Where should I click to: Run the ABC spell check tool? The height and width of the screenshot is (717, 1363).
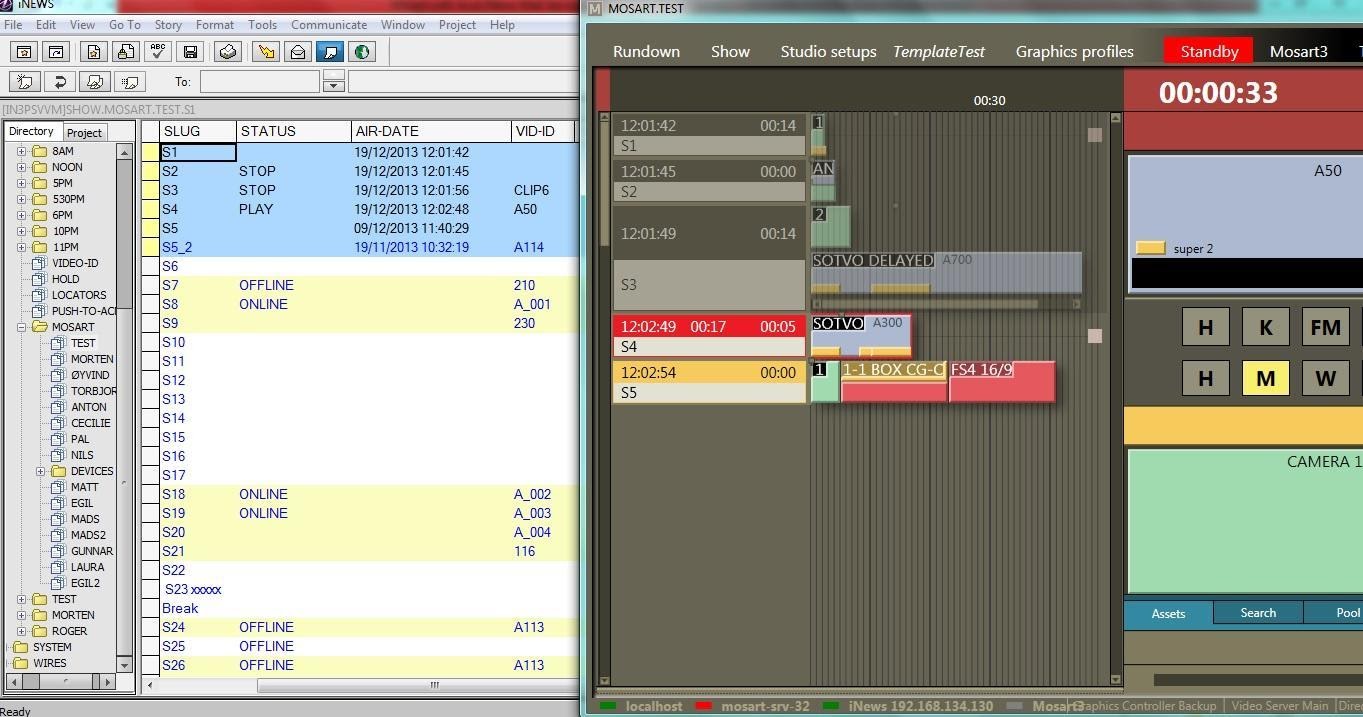coord(158,52)
